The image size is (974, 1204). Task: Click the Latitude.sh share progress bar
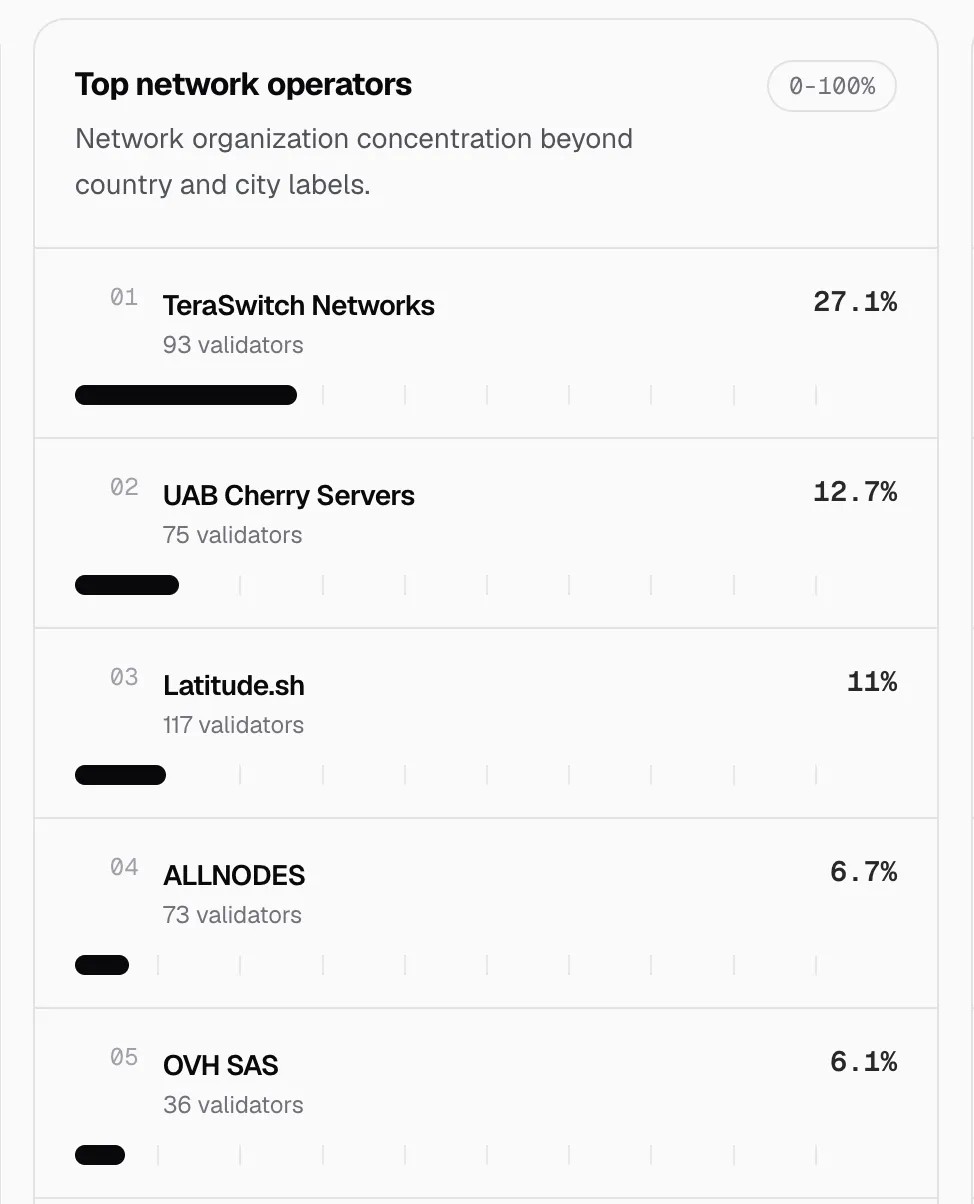[x=120, y=775]
